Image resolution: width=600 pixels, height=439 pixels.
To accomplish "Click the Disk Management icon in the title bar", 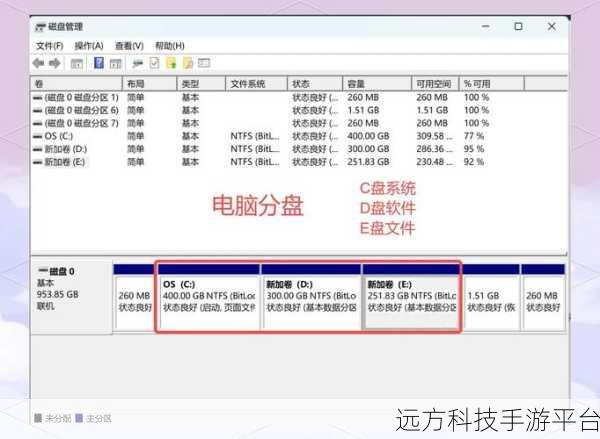I will 40,27.
